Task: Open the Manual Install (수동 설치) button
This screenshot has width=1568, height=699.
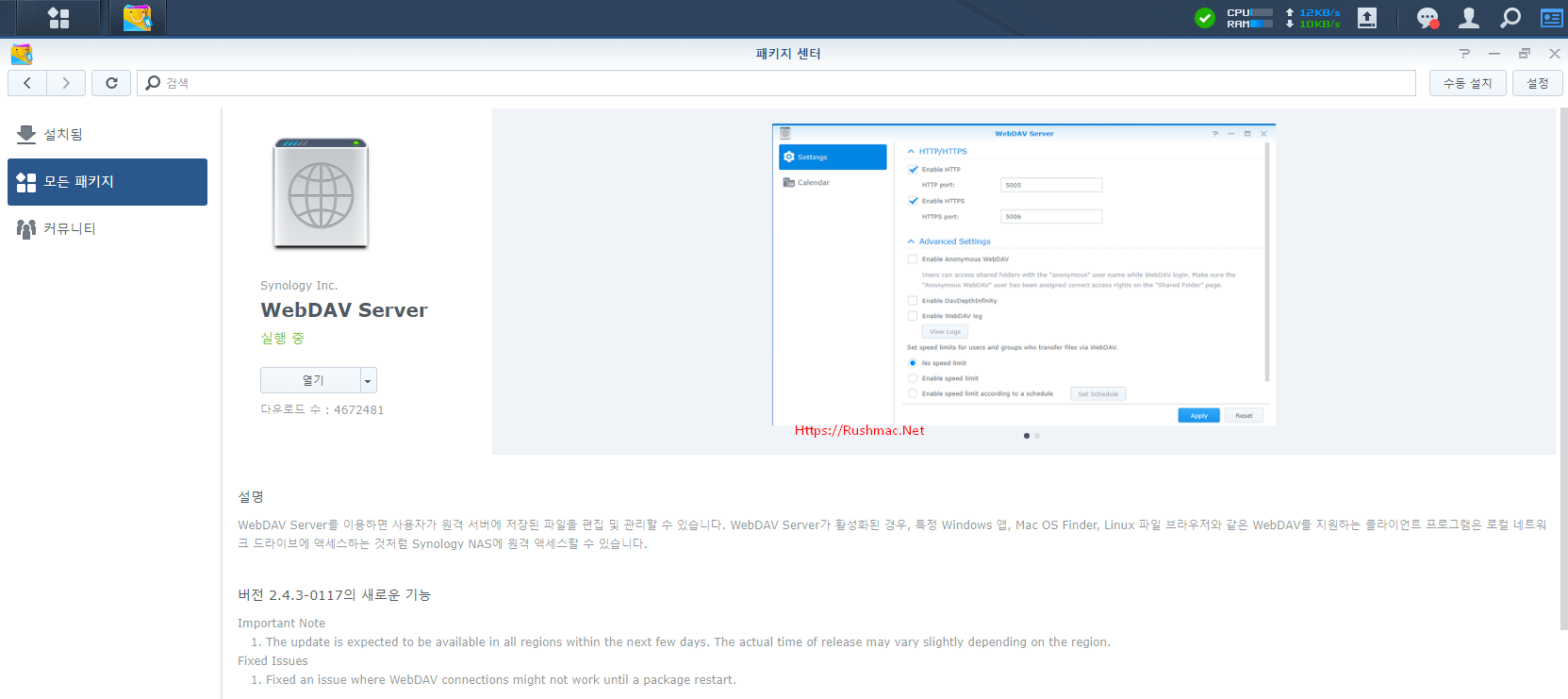Action: coord(1467,83)
